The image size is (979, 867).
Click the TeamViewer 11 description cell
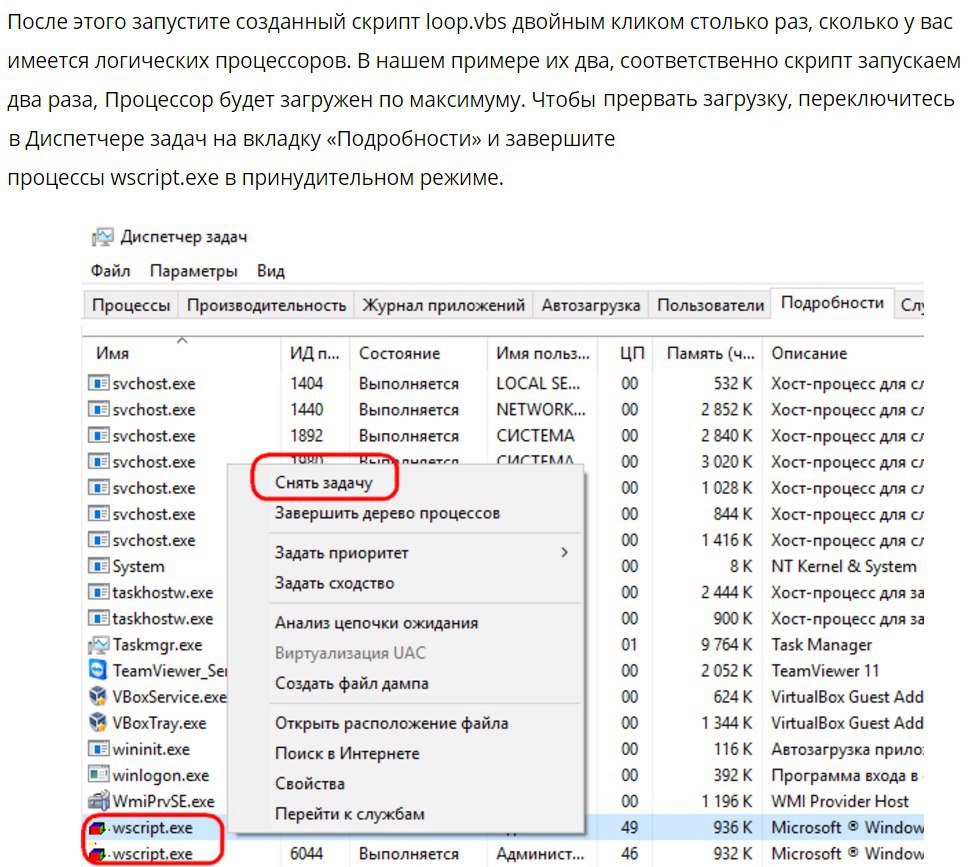click(x=825, y=670)
